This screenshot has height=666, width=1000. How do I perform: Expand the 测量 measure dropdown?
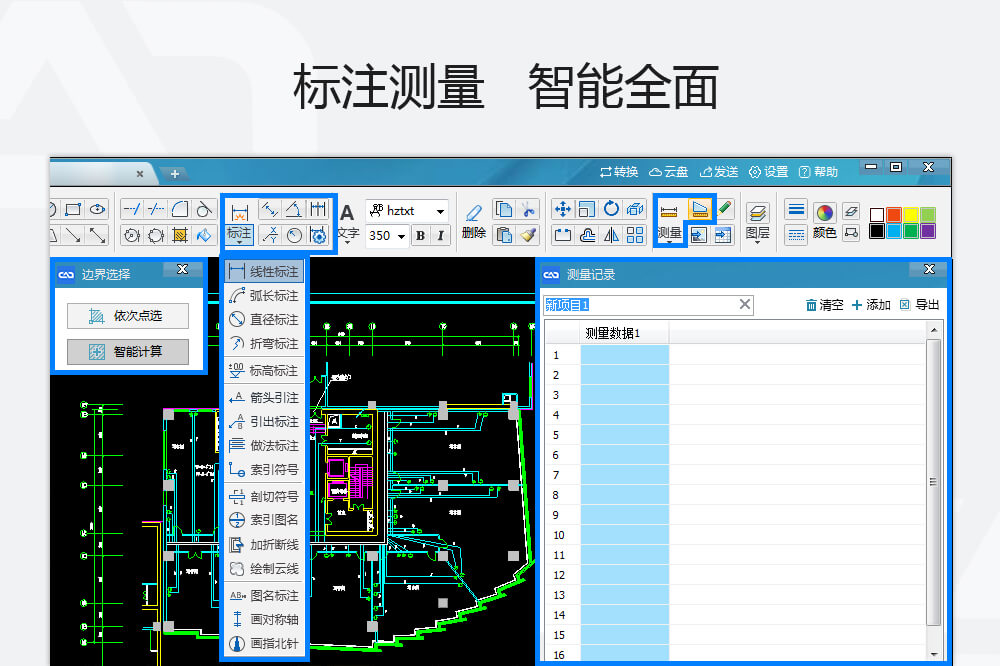[x=669, y=242]
